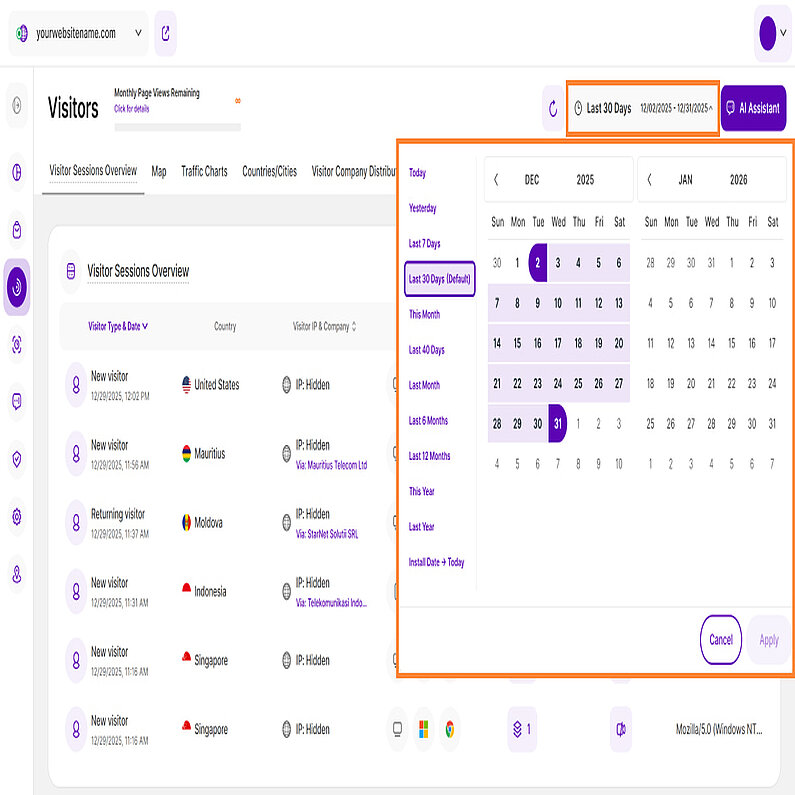Choose the This Month preset

(424, 314)
